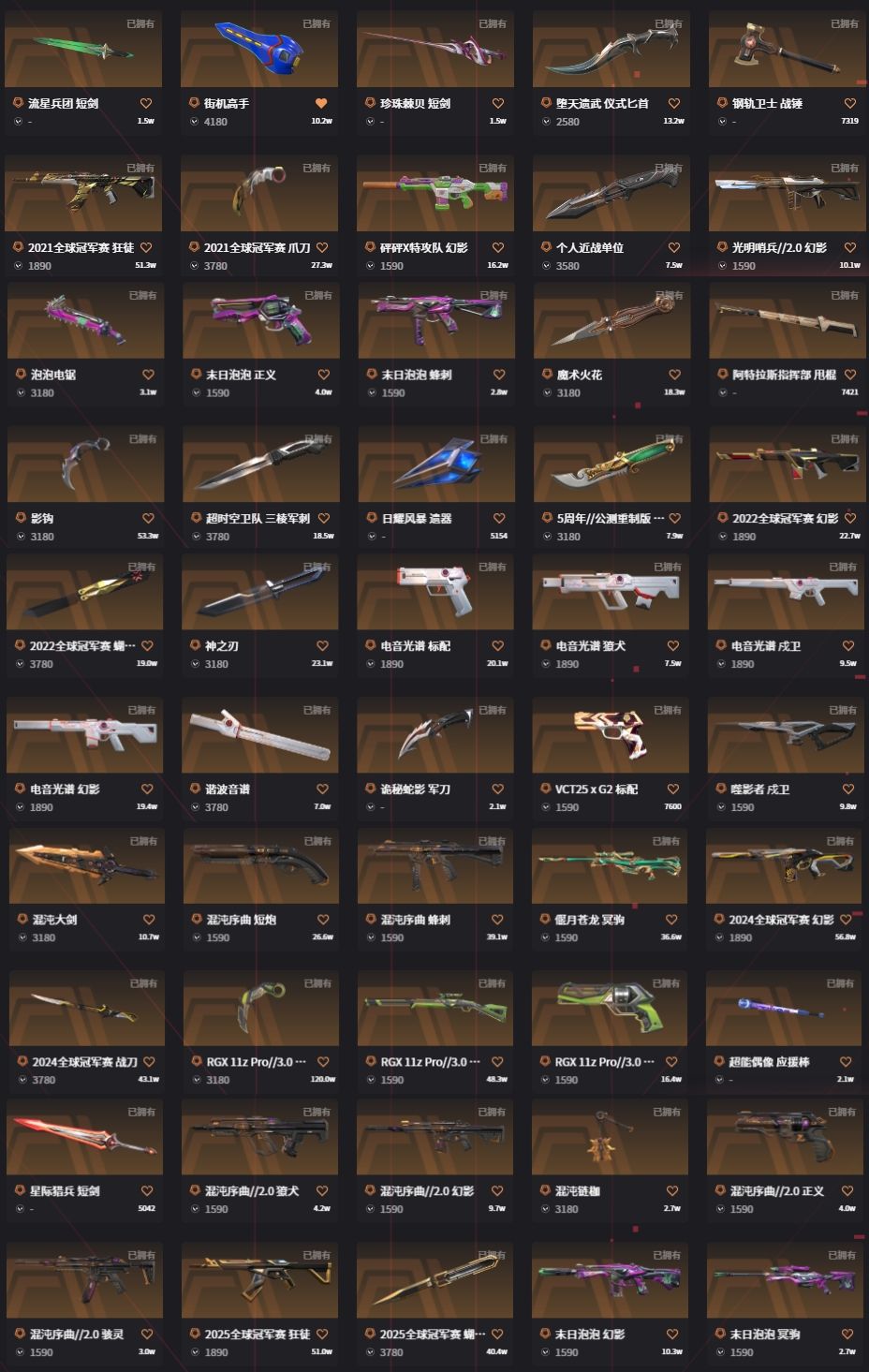Open the 个人近战单位 knife thumbnail
Screen dimensions: 869x1372
coord(610,193)
